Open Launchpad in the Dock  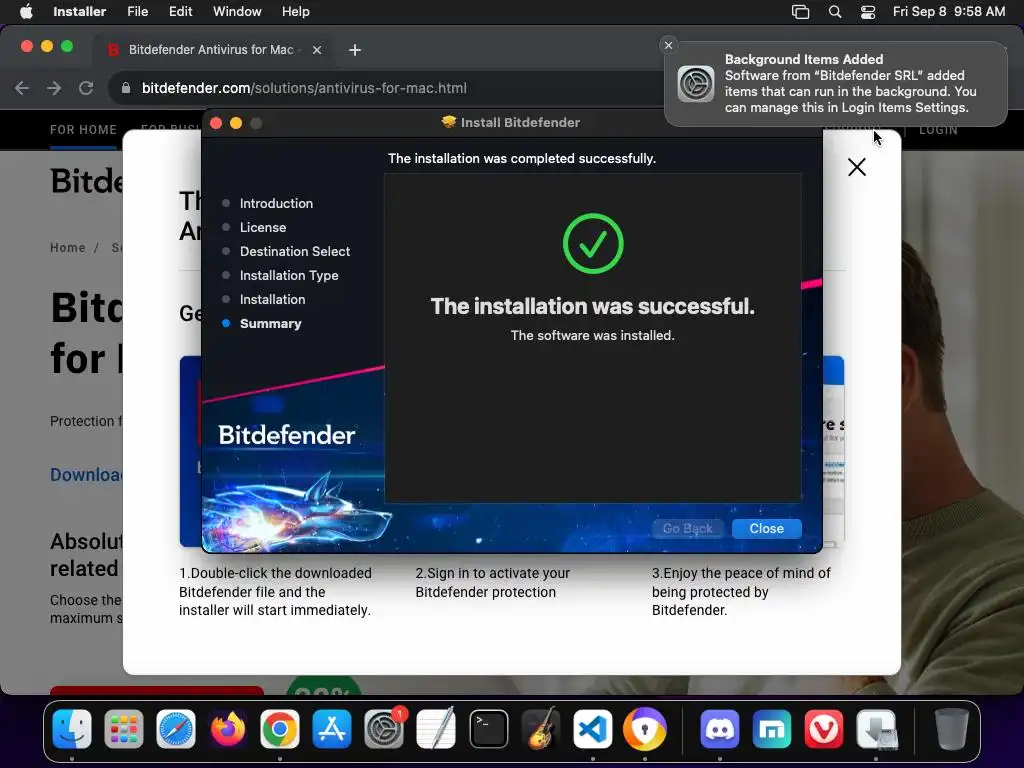123,729
